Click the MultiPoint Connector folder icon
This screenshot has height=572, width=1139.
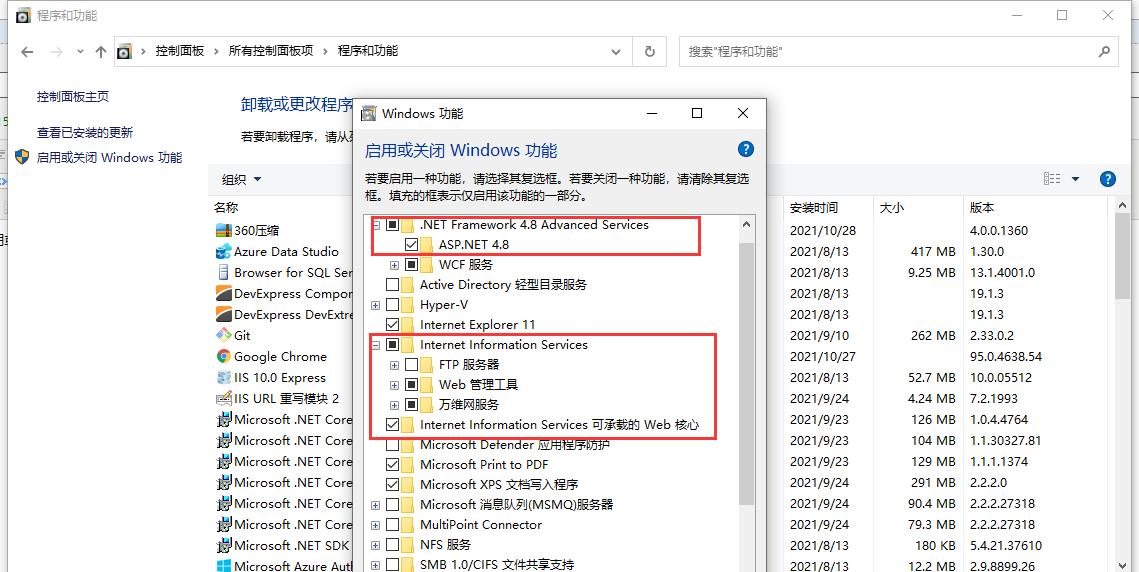(408, 524)
